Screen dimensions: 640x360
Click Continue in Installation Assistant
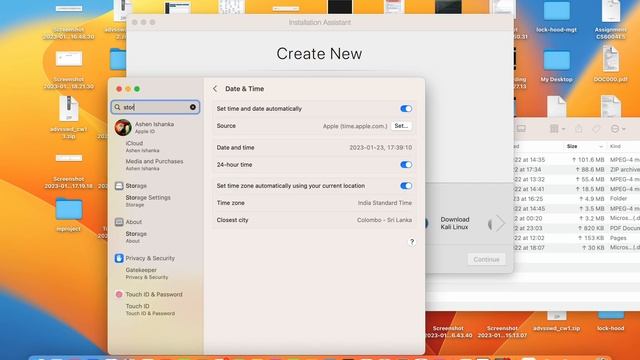click(x=486, y=259)
